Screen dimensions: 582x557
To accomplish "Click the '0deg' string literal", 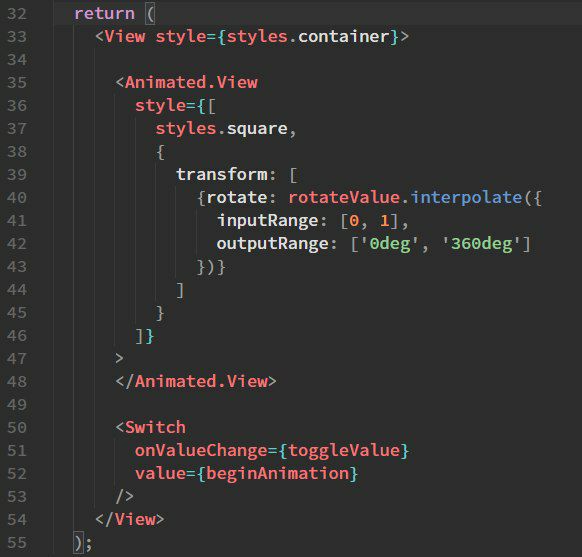I will point(390,244).
